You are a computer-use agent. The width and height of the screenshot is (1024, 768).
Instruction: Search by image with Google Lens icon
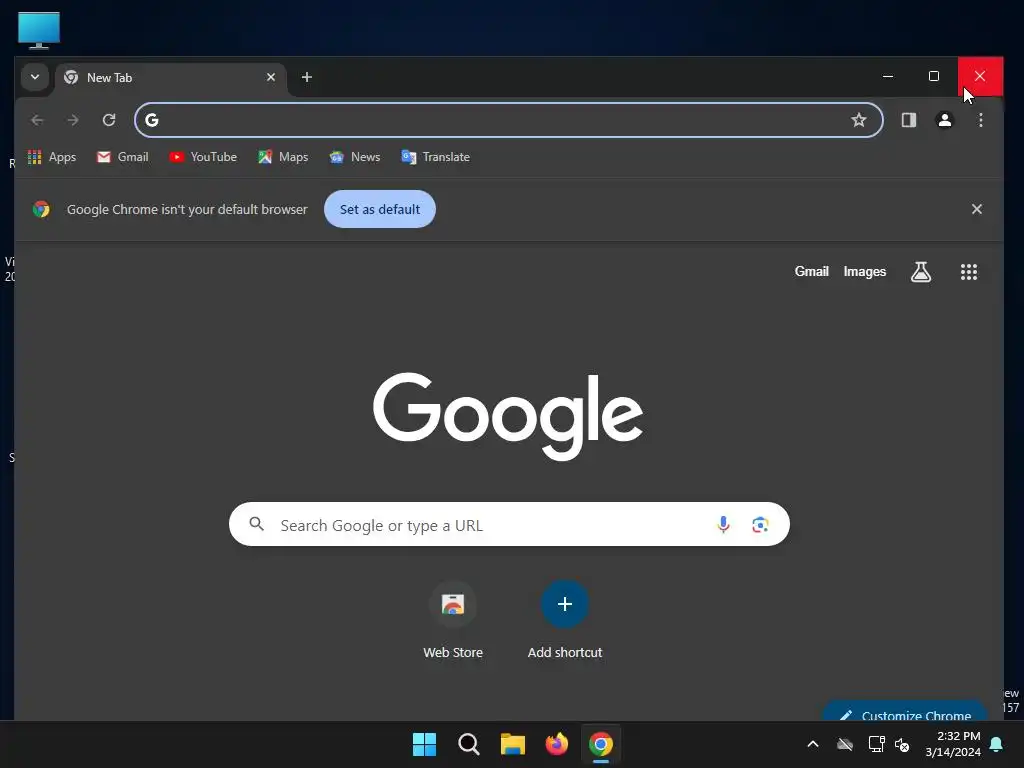pos(760,524)
